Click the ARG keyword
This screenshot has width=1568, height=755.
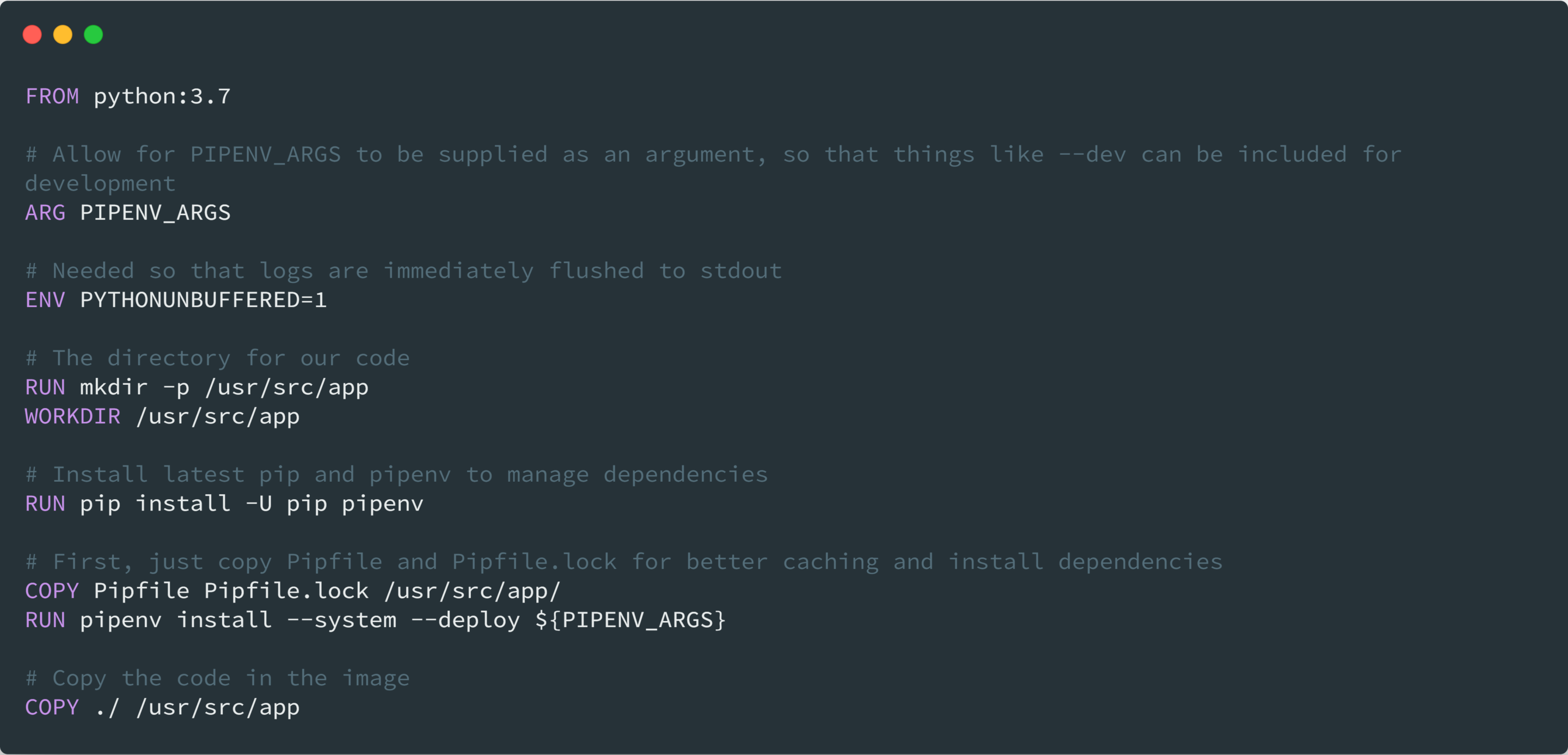45,213
